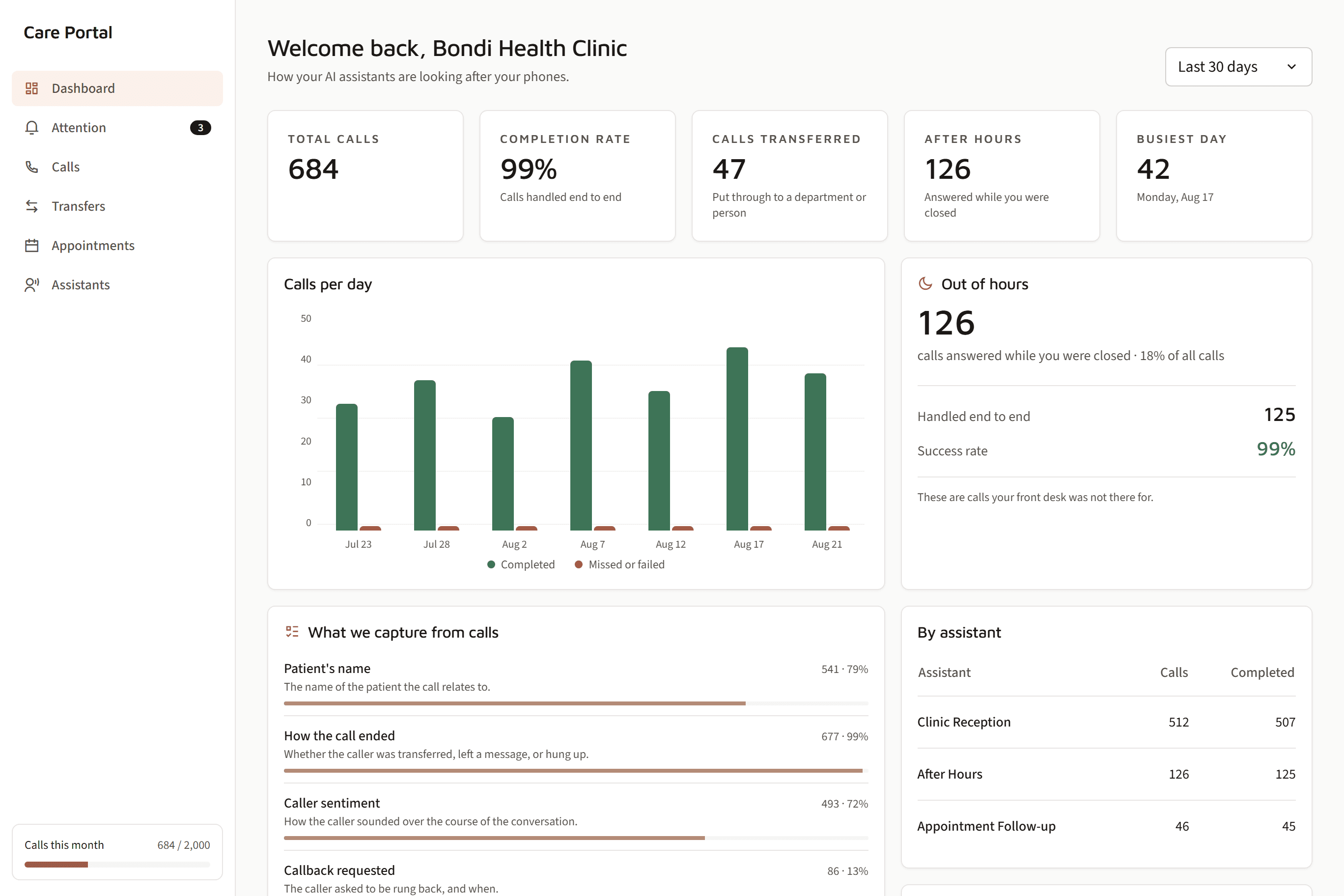This screenshot has height=896, width=1344.
Task: Click the Caller sentiment title
Action: (x=332, y=804)
